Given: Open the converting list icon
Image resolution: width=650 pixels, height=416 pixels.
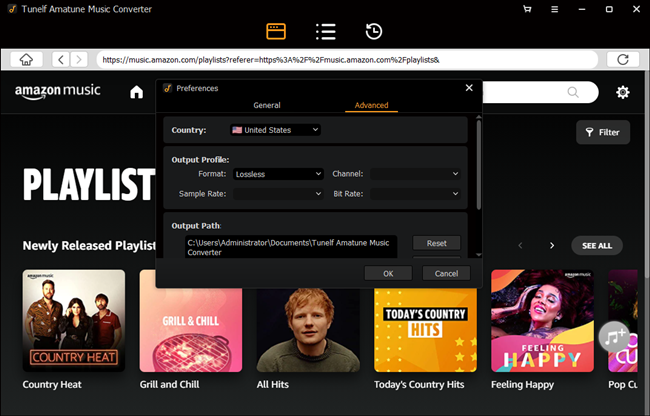Looking at the screenshot, I should 325,31.
